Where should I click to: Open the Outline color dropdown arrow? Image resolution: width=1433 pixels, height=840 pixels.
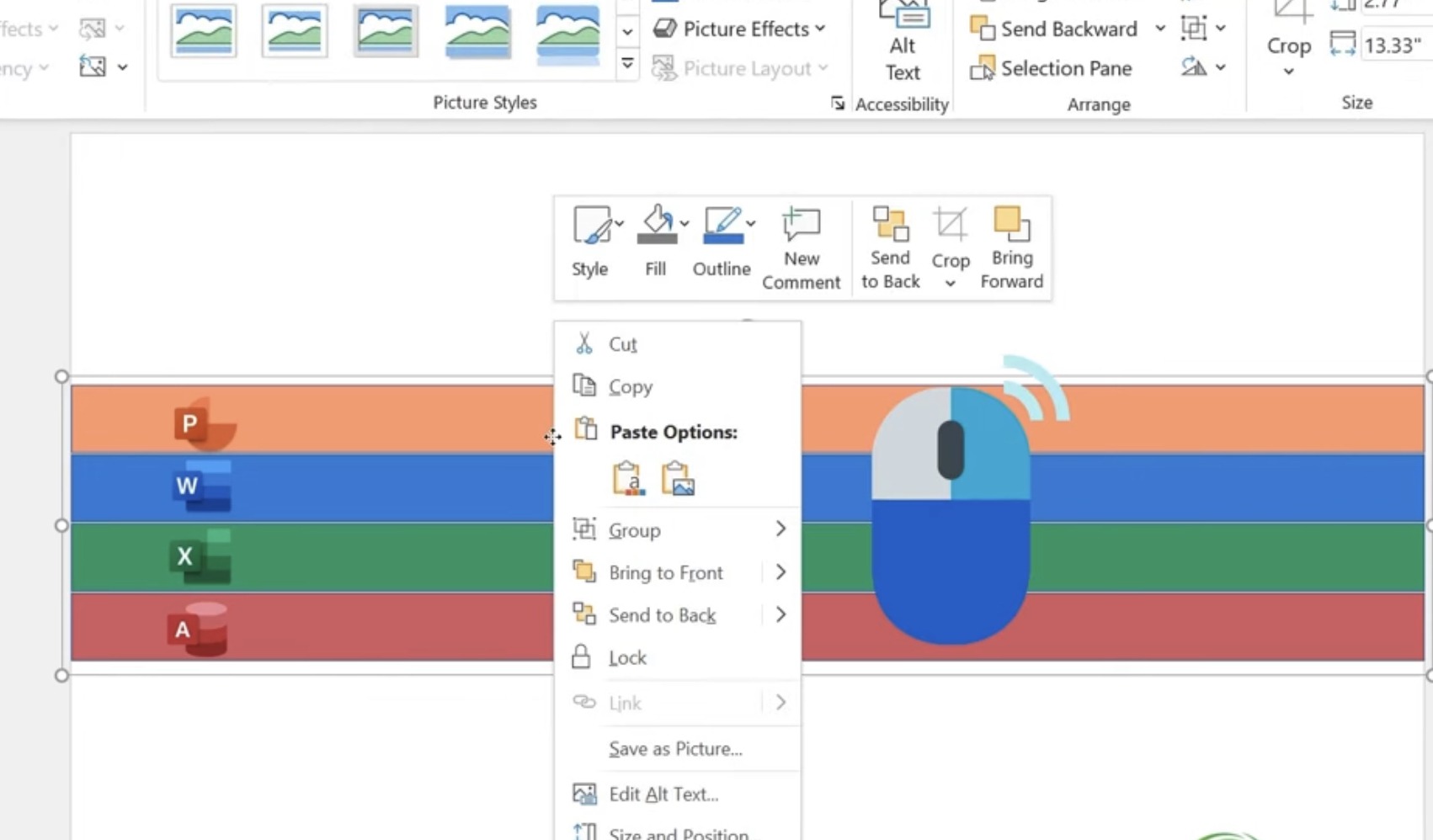pos(751,224)
